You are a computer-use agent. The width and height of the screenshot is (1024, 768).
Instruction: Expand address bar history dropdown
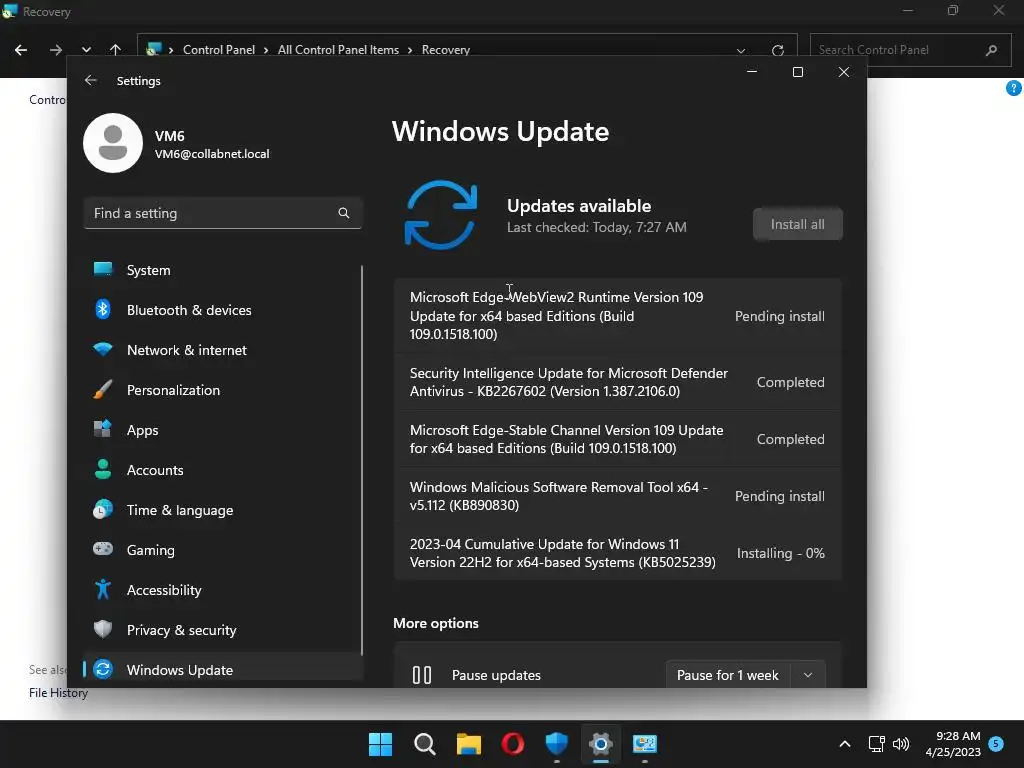pos(741,50)
